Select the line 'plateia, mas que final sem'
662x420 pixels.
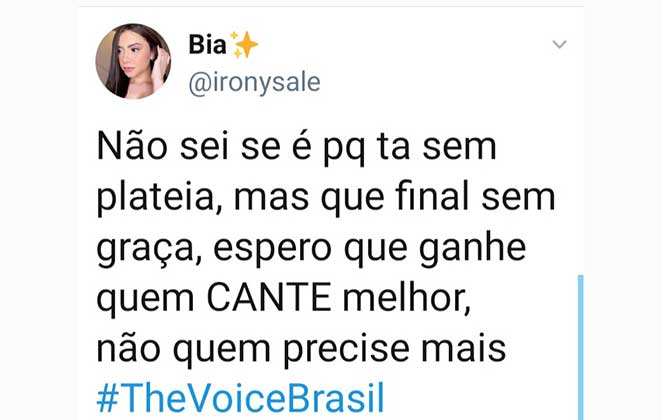coord(326,197)
